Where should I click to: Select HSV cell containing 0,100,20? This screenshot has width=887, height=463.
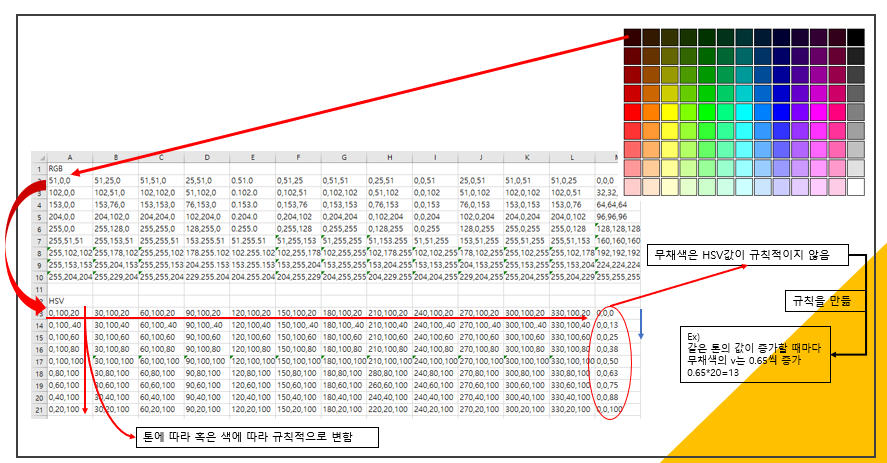70,313
